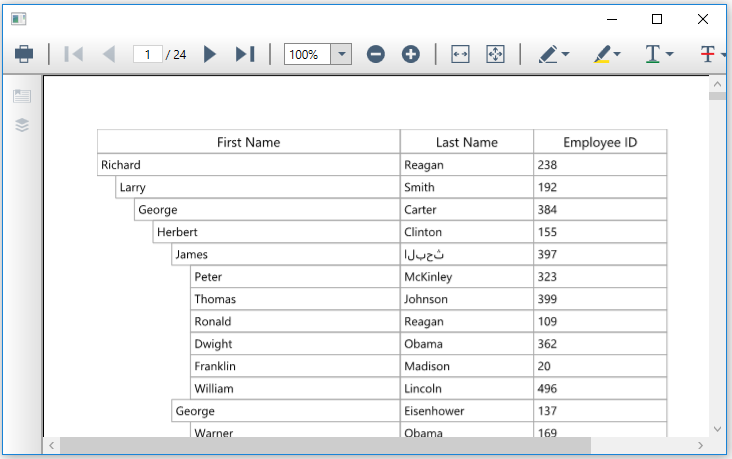Screen dimensions: 732x459
Task: Click the vertical scrollbar down arrow
Action: [x=718, y=429]
